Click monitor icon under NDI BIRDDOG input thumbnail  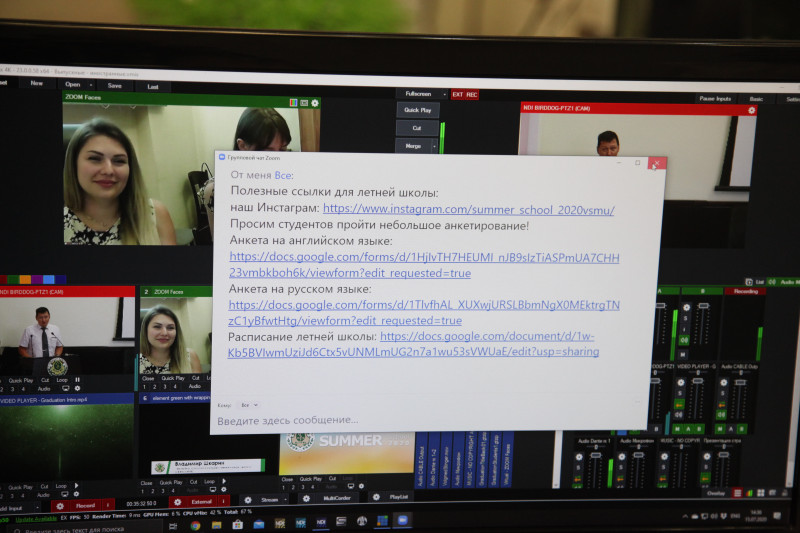point(65,388)
